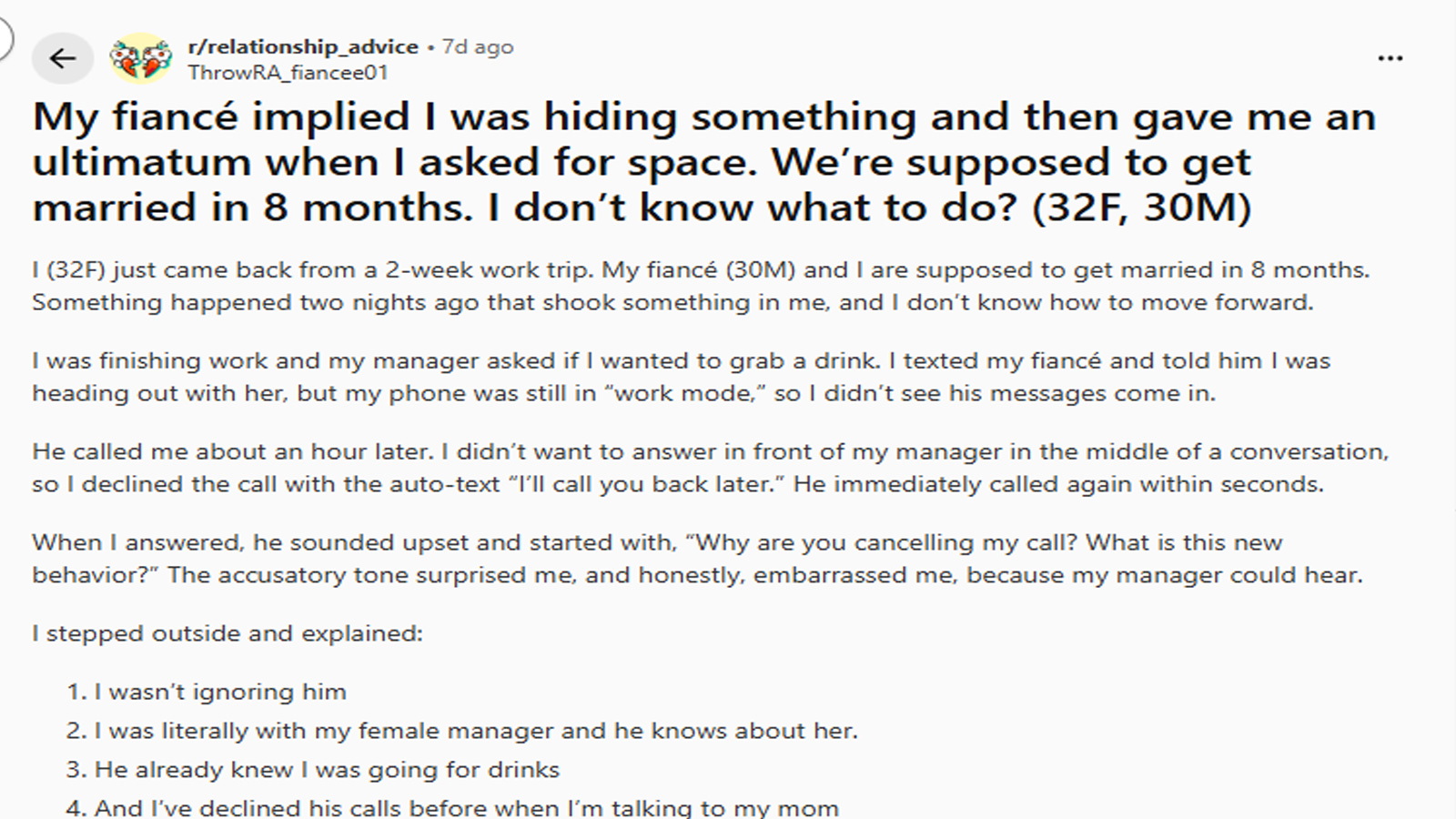The image size is (1456, 819).
Task: Click list item about the female manager
Action: point(475,731)
